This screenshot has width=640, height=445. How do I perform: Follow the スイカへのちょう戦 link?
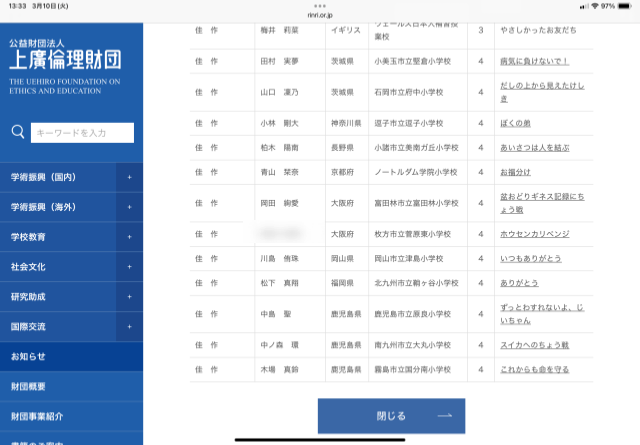click(x=532, y=345)
